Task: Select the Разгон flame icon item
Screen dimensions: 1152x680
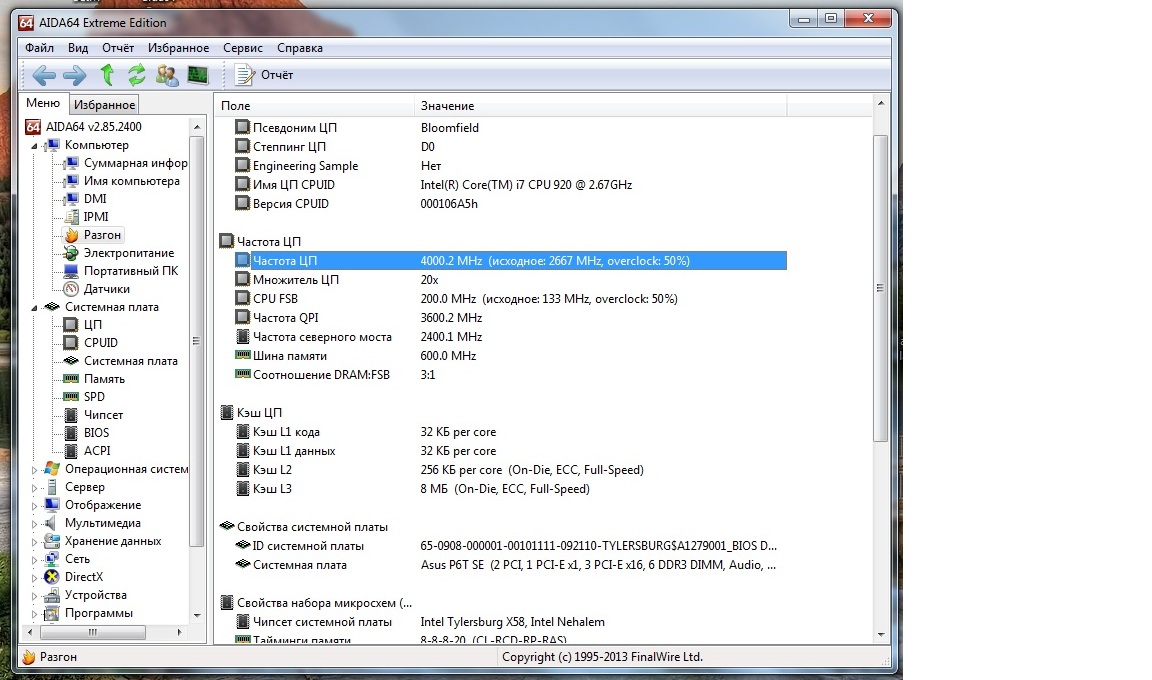Action: (x=93, y=235)
